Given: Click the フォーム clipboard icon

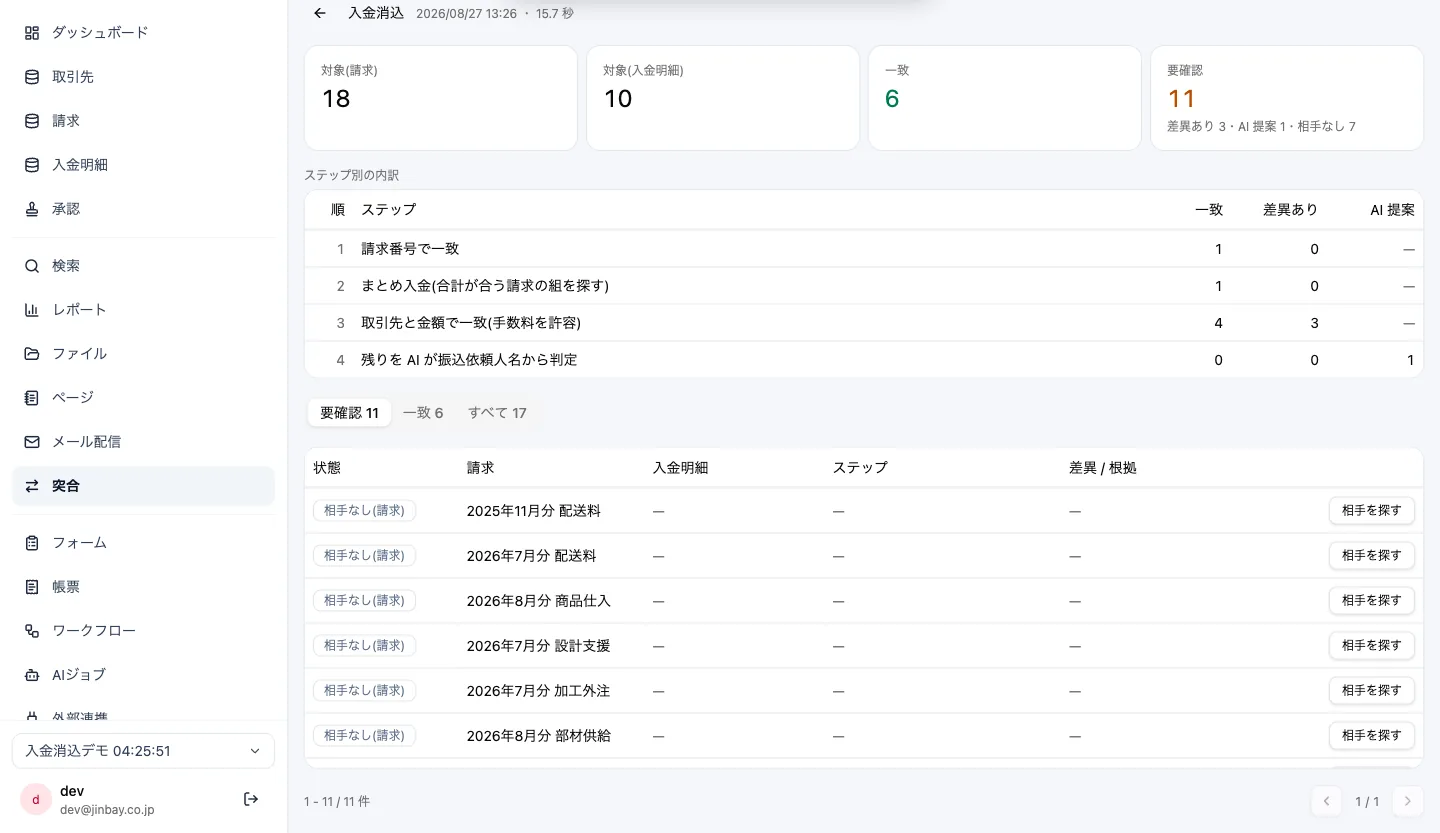Looking at the screenshot, I should pos(32,542).
